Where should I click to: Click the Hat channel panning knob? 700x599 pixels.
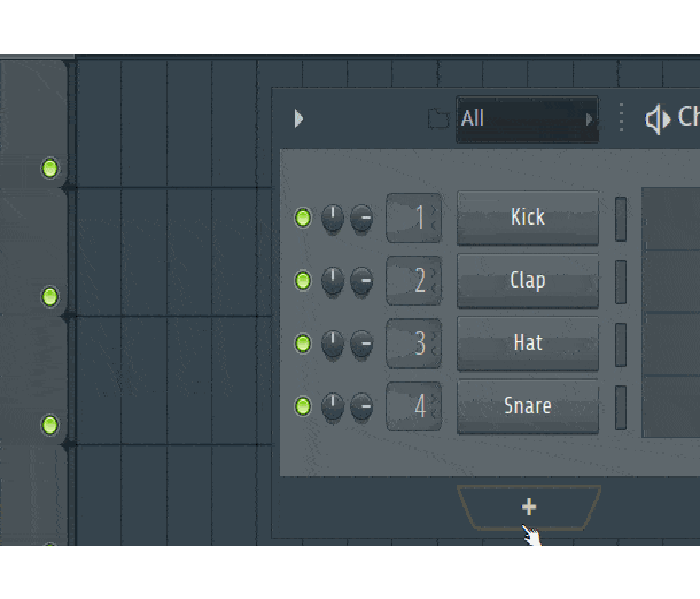(x=333, y=344)
